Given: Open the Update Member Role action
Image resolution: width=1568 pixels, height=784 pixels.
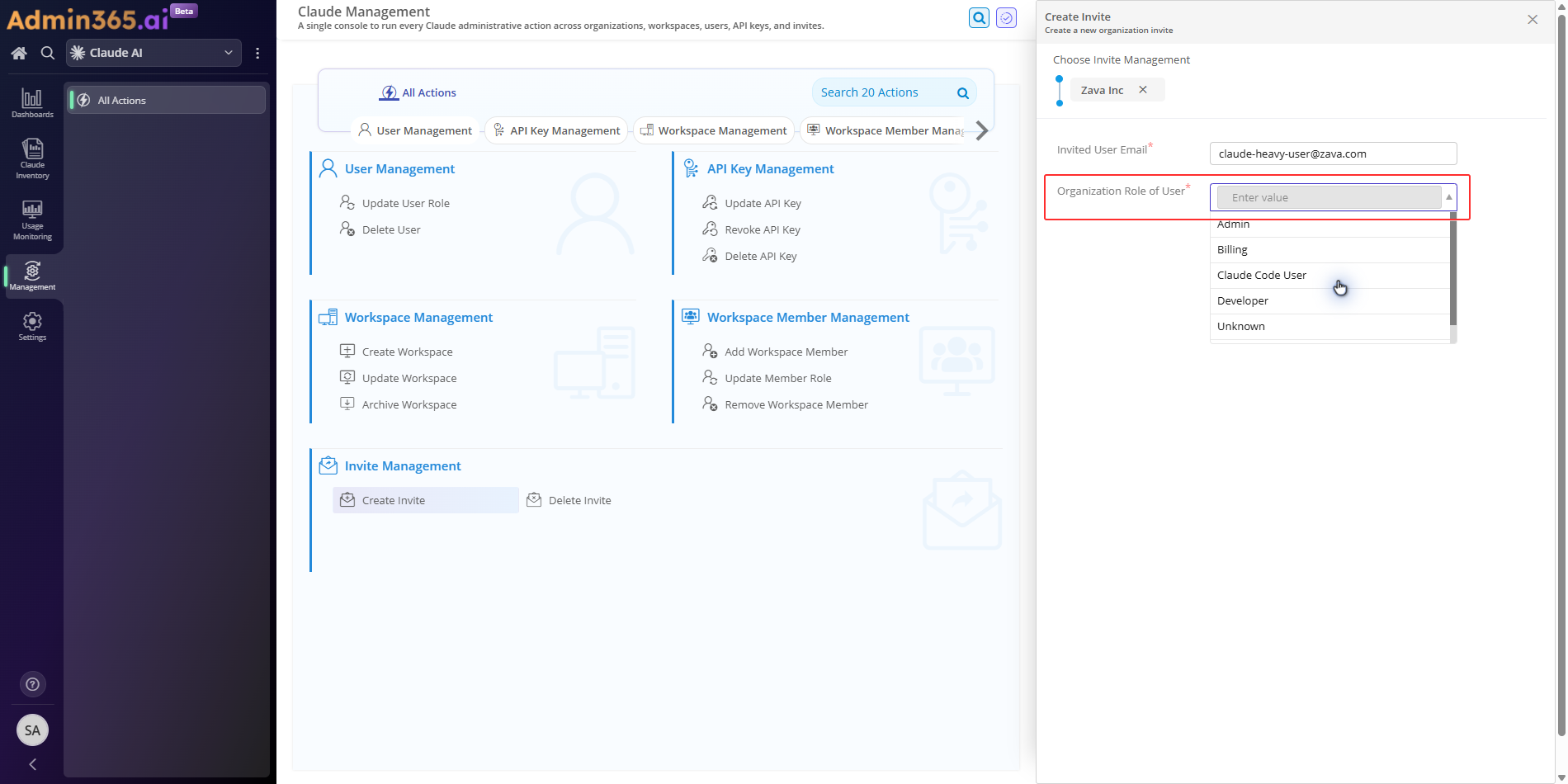Looking at the screenshot, I should (x=767, y=378).
